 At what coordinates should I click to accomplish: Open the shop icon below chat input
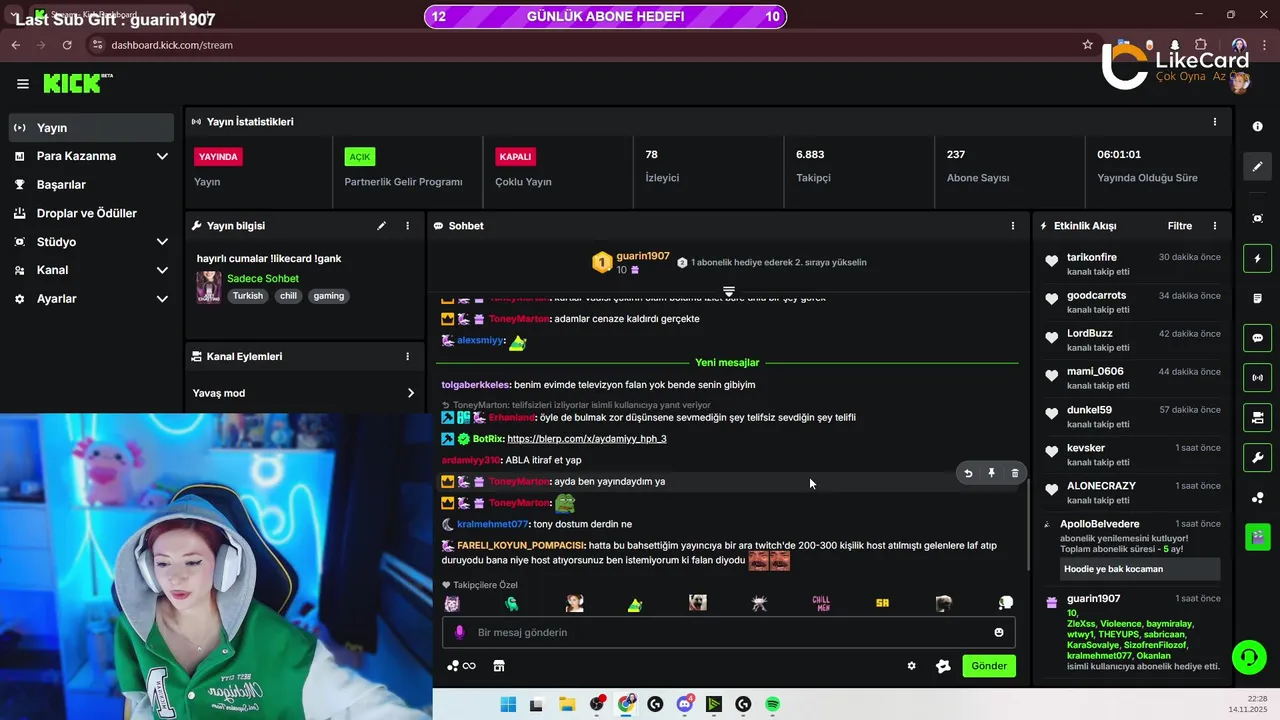pos(499,666)
